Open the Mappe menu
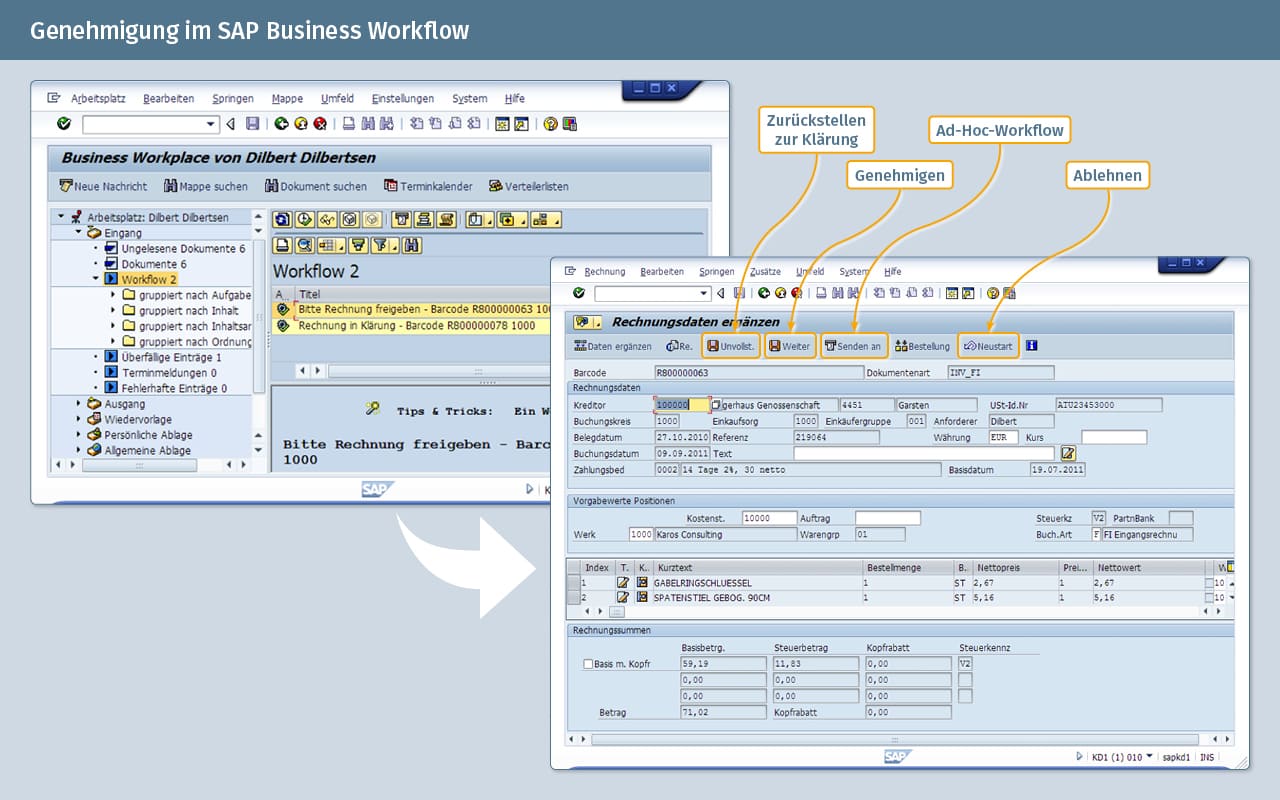1280x800 pixels. click(x=287, y=98)
